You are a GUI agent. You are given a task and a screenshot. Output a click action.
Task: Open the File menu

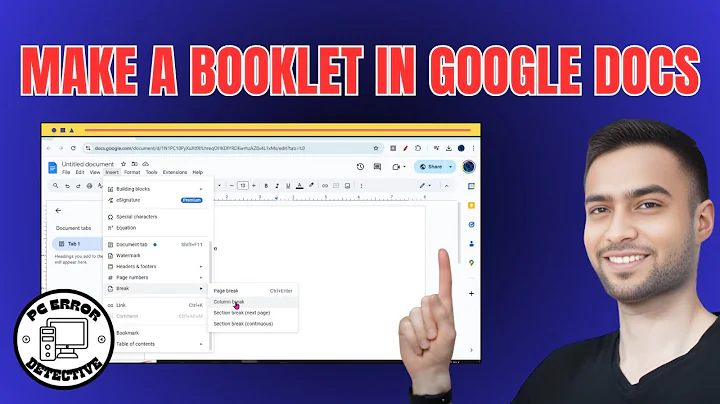[x=66, y=172]
